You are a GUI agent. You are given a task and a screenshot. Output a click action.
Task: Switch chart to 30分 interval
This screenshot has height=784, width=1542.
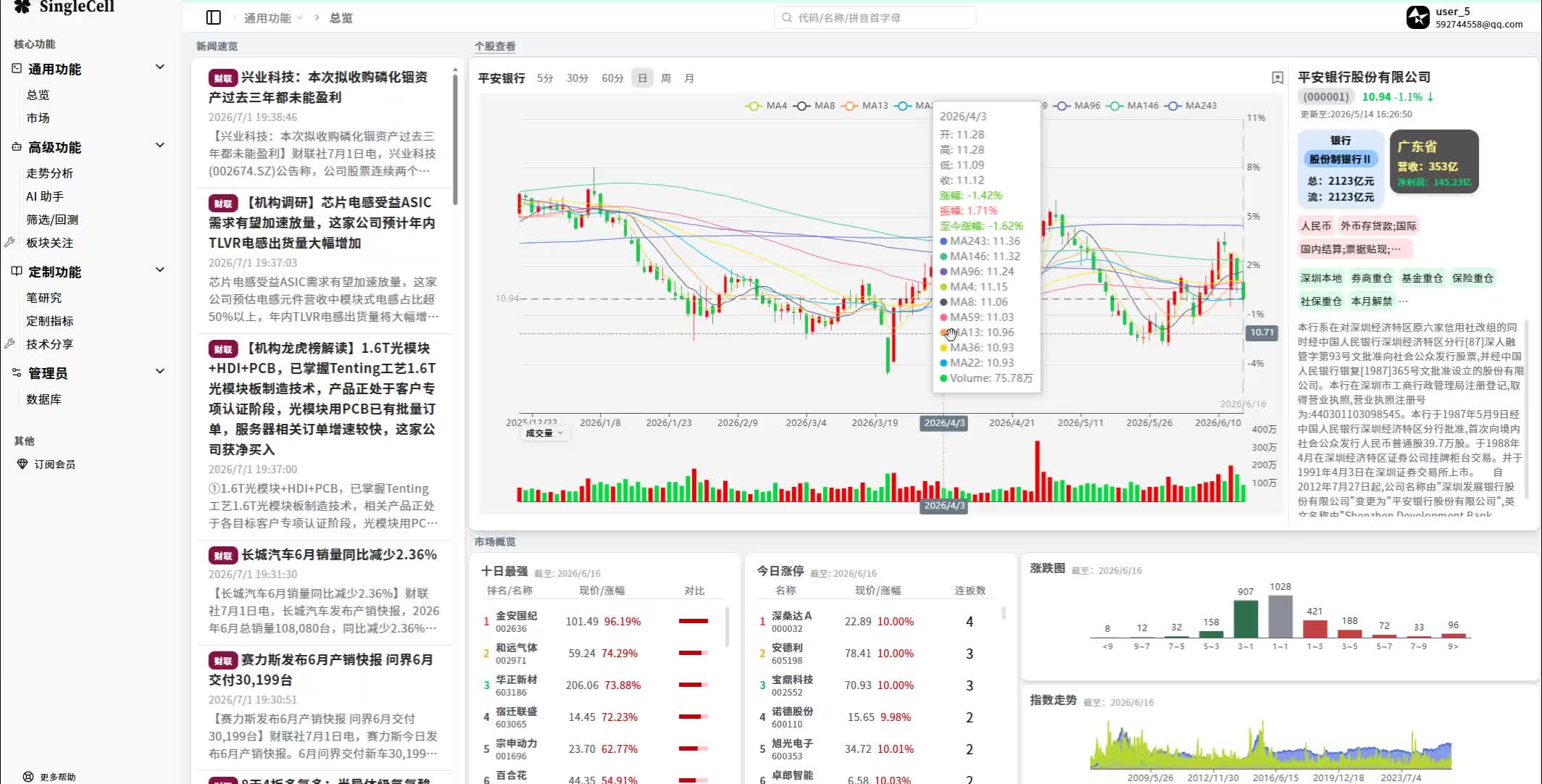point(577,78)
